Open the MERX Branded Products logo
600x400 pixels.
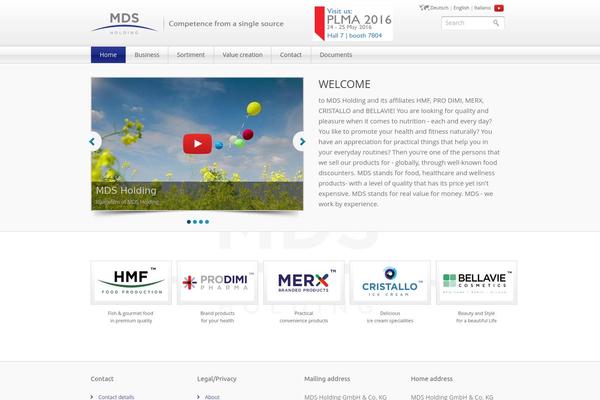[x=304, y=282]
